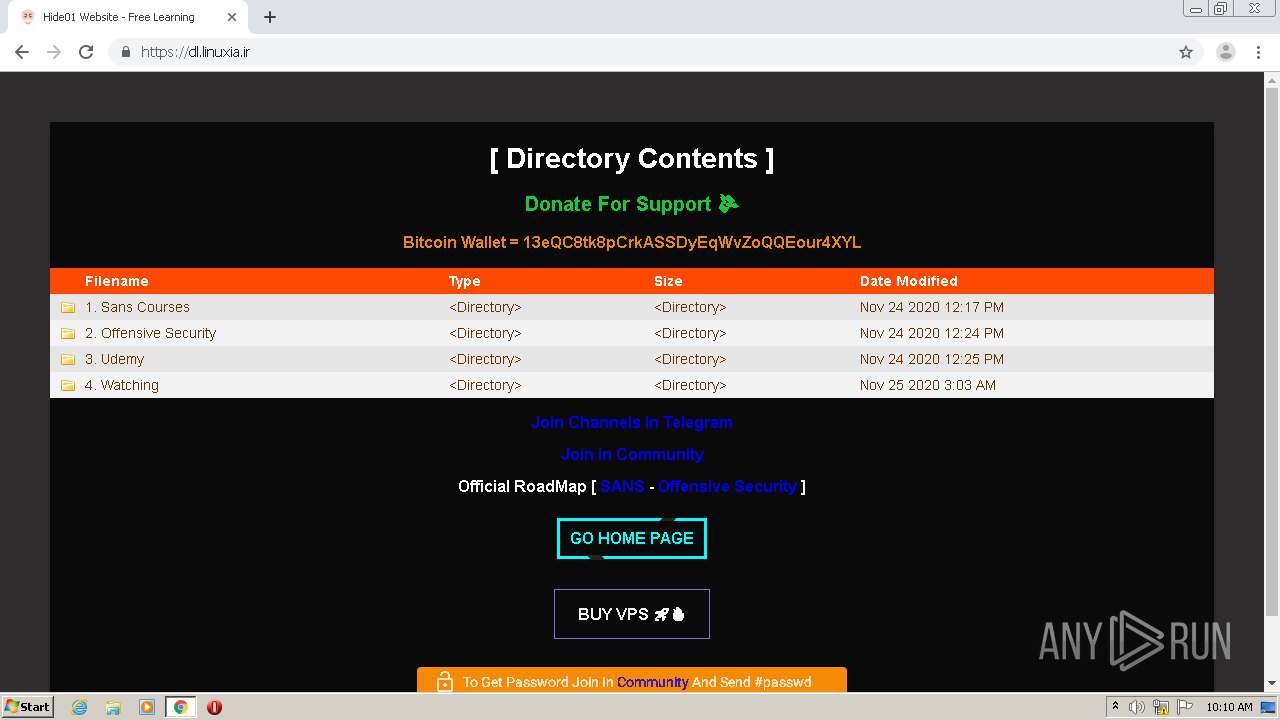
Task: Open the SANS roadmap link
Action: point(622,486)
